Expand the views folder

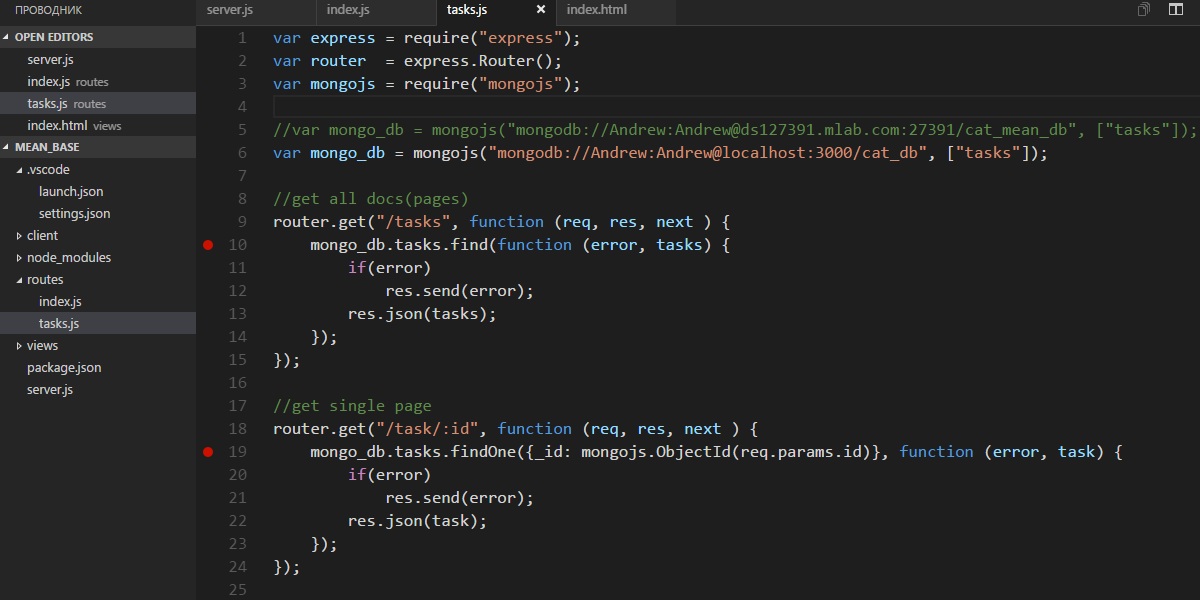[x=41, y=345]
